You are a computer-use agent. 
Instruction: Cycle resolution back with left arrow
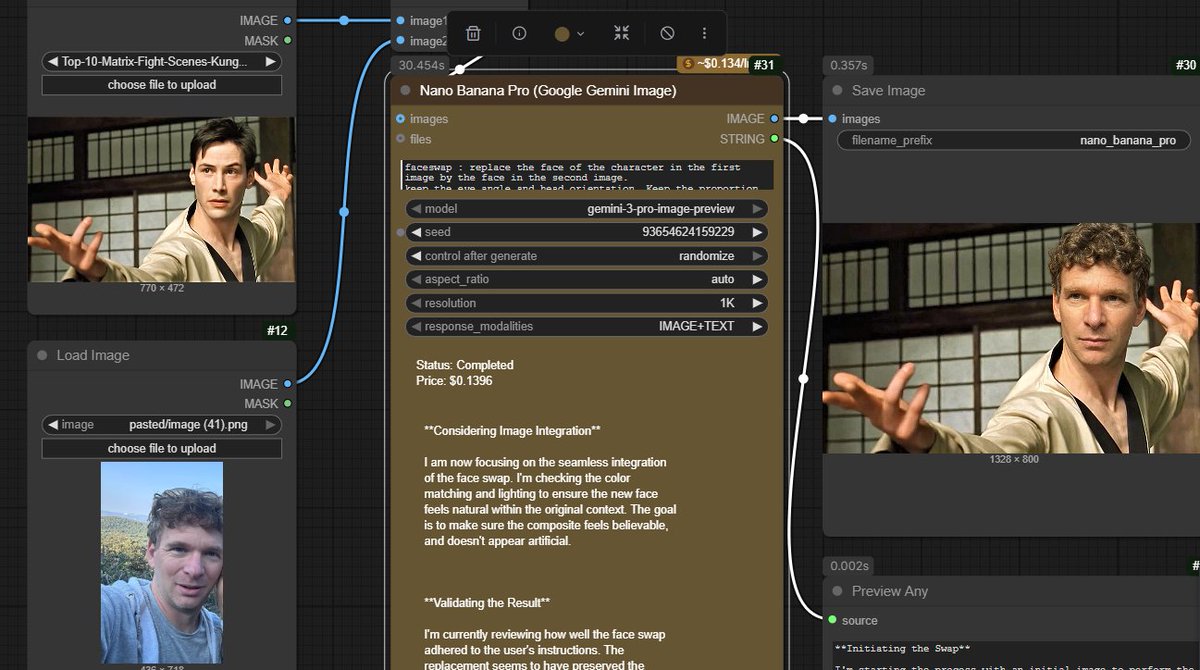[x=415, y=303]
